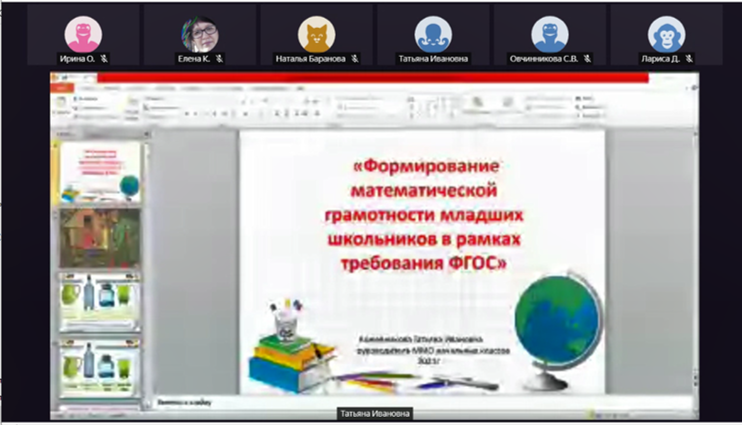742x425 pixels.
Task: Select the fourth slide thumbnail in panel
Action: click(100, 366)
